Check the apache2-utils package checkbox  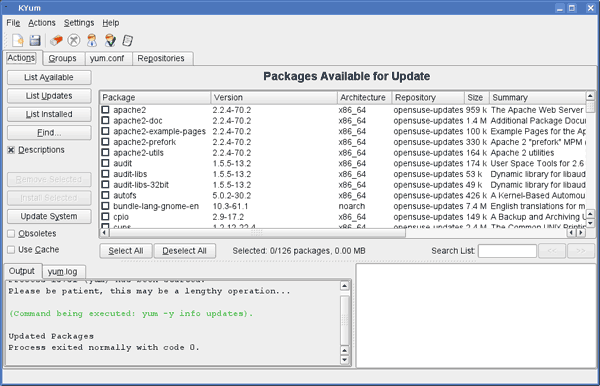(x=105, y=153)
